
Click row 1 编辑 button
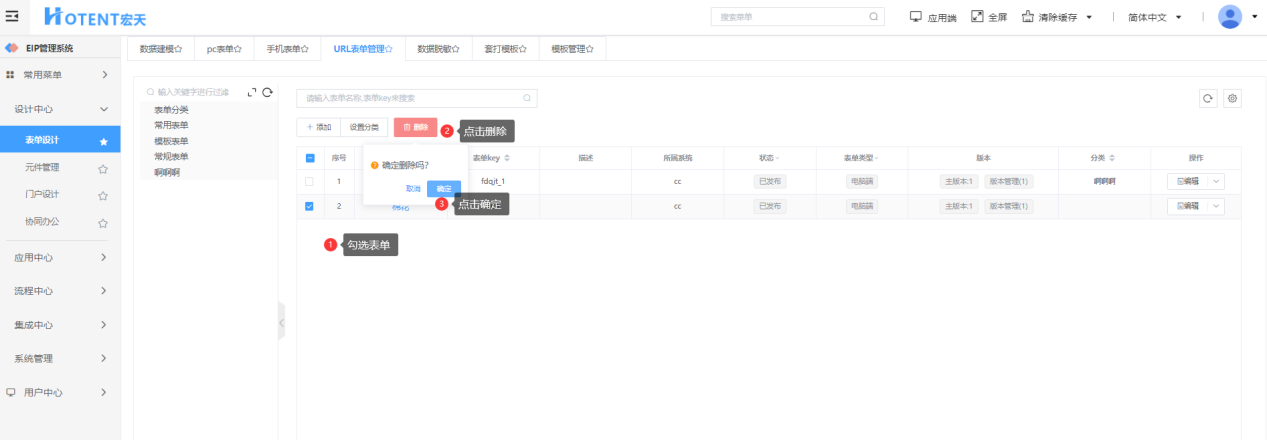coord(1188,181)
